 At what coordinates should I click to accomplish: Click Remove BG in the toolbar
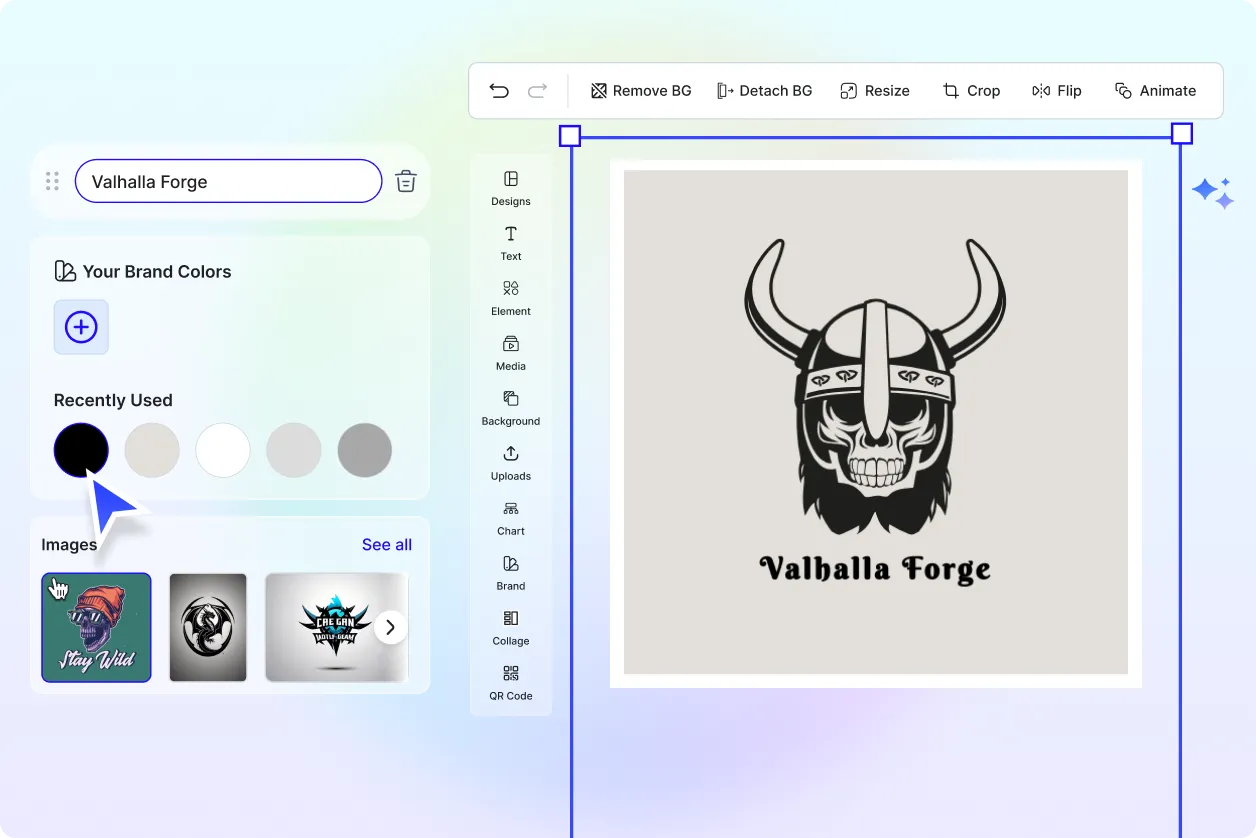tap(641, 91)
